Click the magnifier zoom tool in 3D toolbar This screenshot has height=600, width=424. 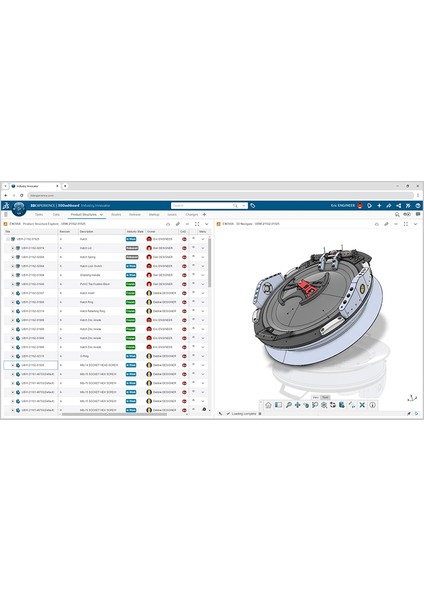[x=289, y=405]
